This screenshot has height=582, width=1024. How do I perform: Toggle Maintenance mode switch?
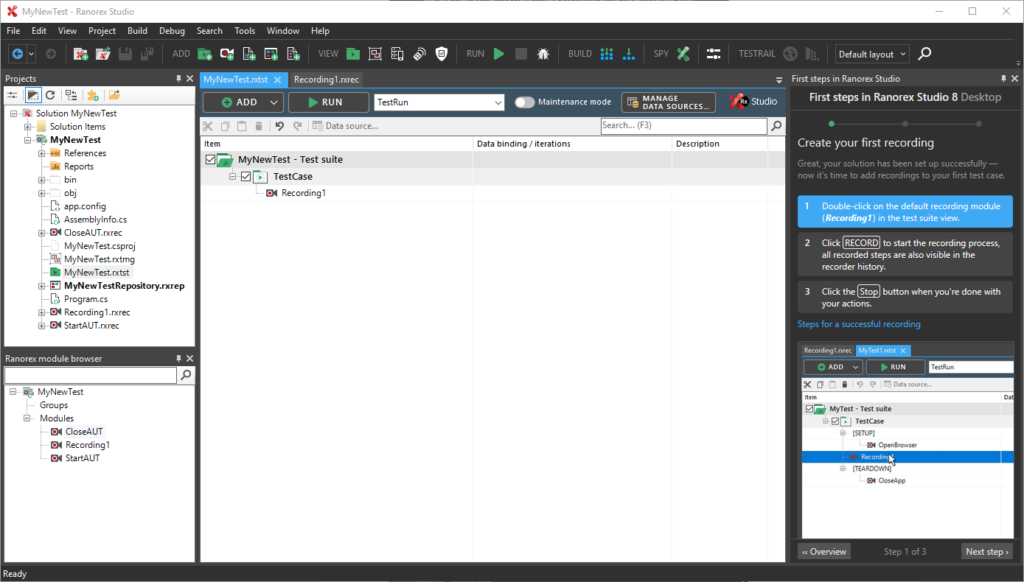(524, 102)
